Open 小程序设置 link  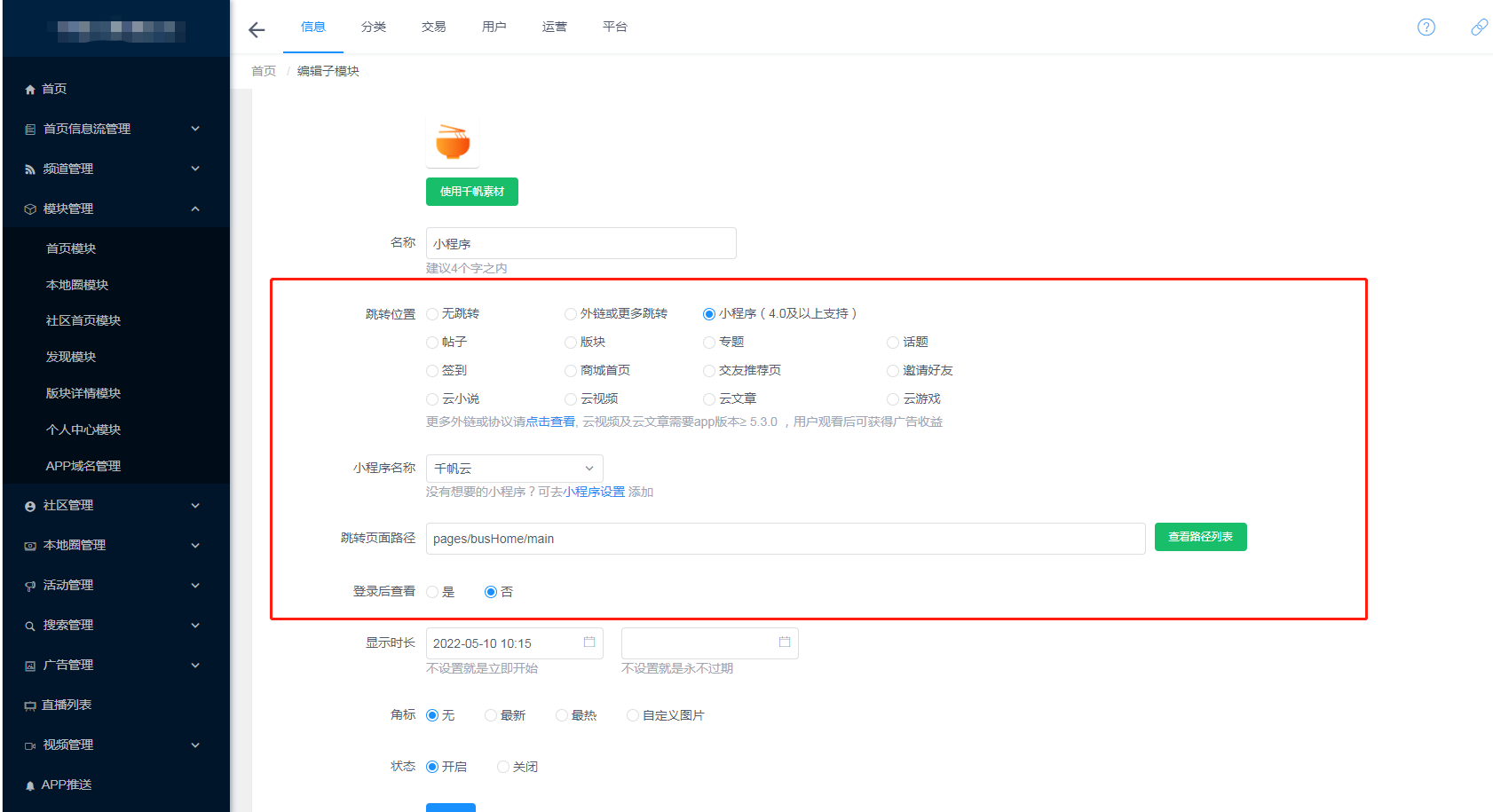[x=594, y=493]
